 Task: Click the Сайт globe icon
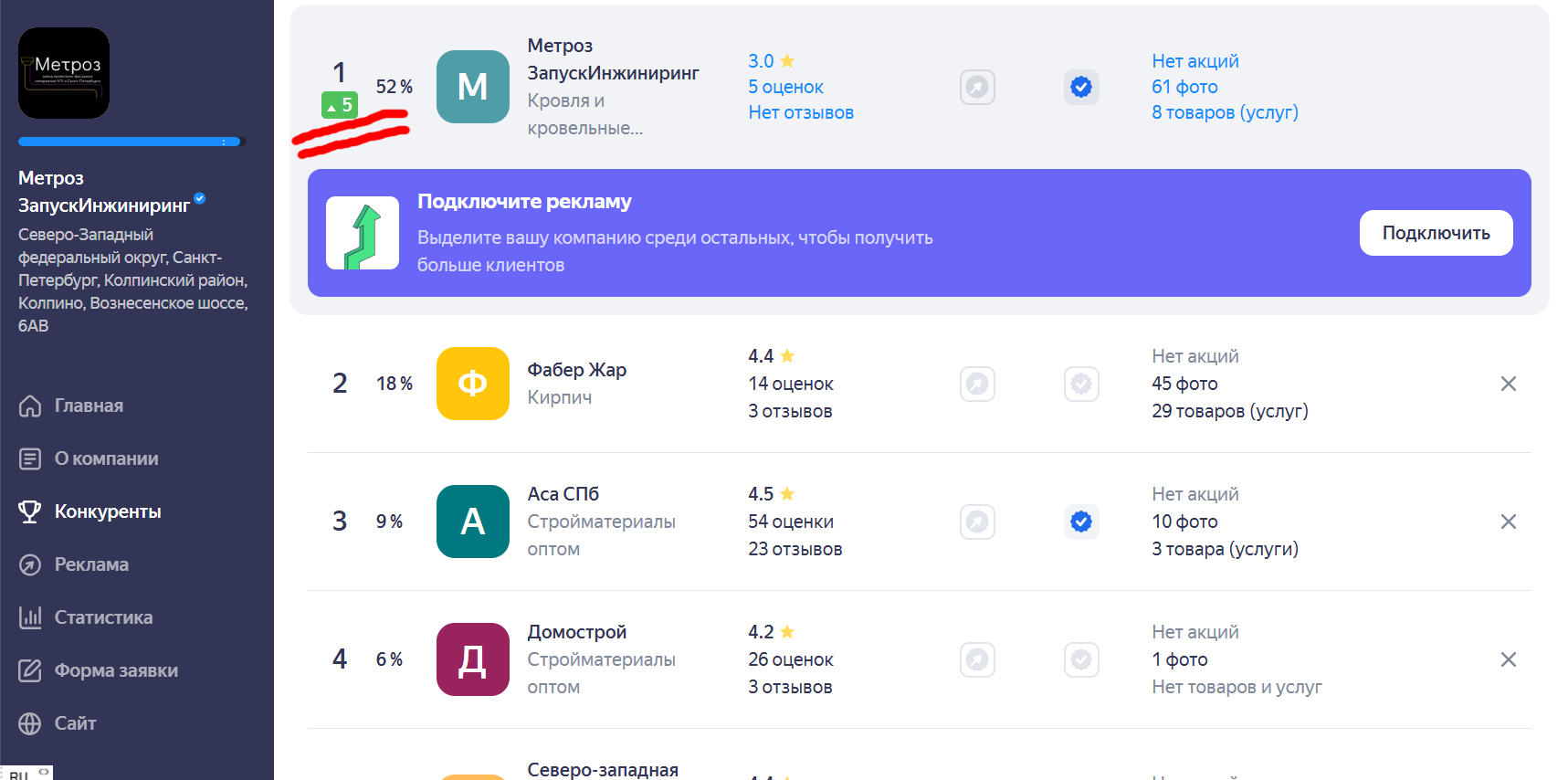30,723
